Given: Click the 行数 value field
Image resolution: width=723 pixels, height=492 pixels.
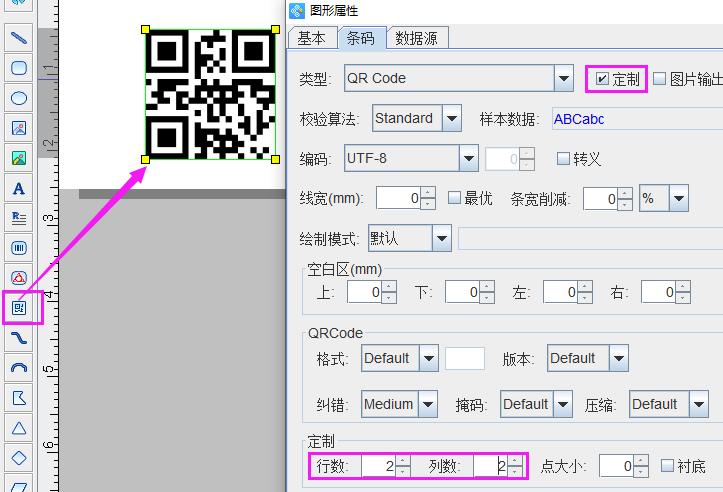Looking at the screenshot, I should 379,466.
